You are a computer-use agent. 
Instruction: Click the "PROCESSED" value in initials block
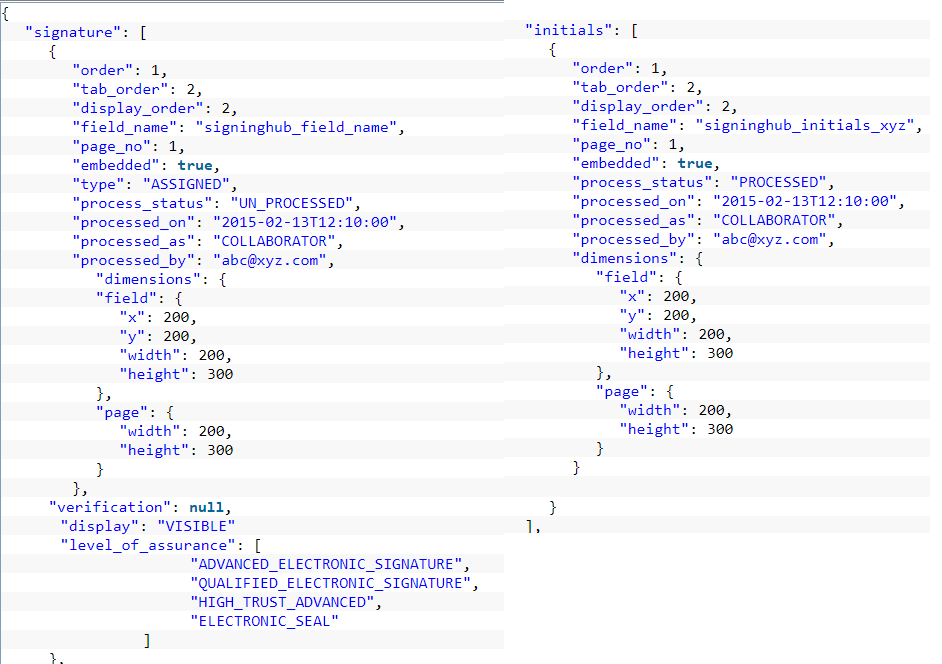[x=779, y=182]
